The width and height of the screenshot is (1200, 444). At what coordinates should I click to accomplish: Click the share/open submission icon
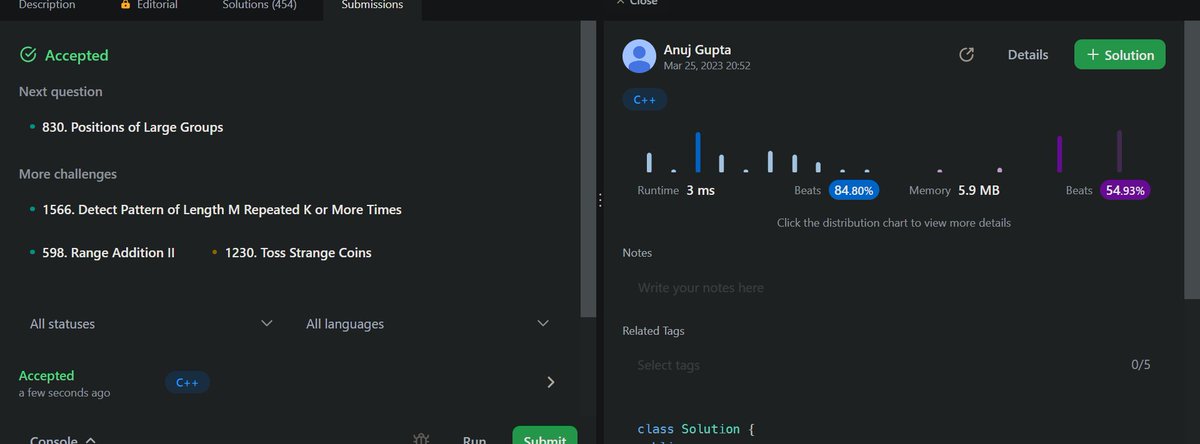tap(967, 55)
